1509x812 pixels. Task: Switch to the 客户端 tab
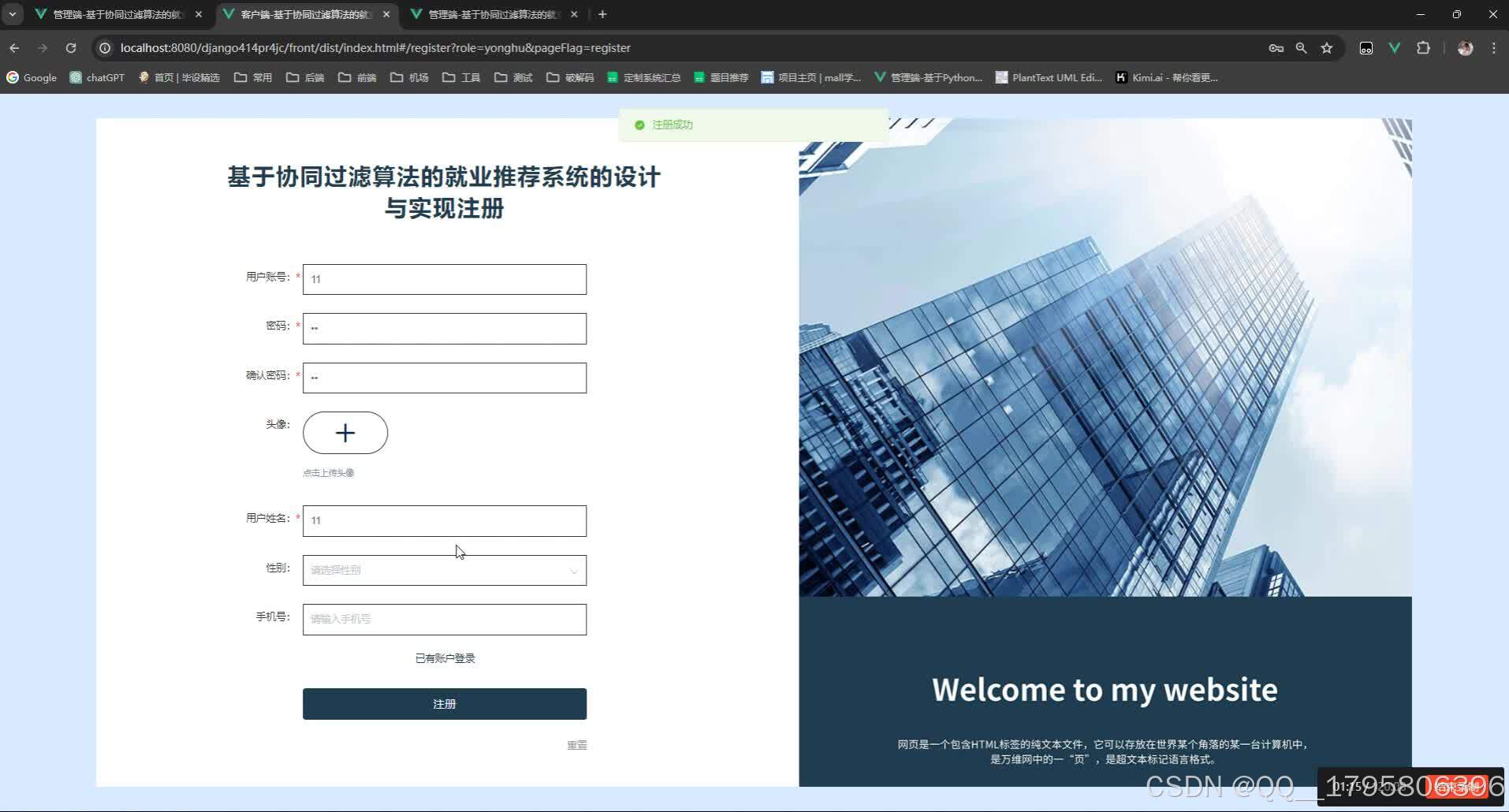[305, 14]
